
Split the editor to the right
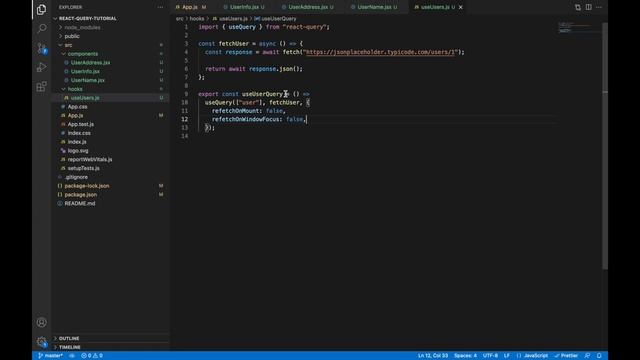[x=588, y=7]
